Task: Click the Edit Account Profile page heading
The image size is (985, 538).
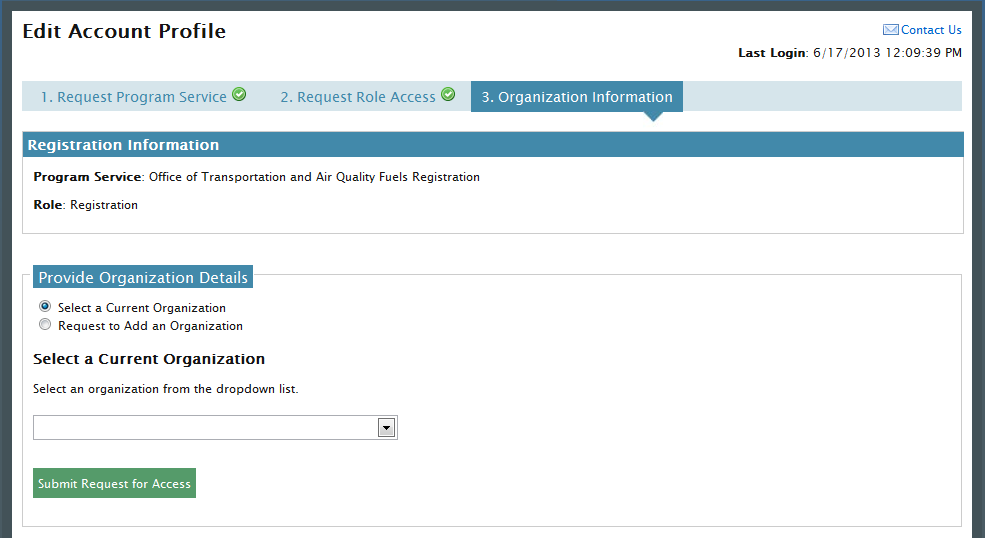Action: click(x=124, y=31)
